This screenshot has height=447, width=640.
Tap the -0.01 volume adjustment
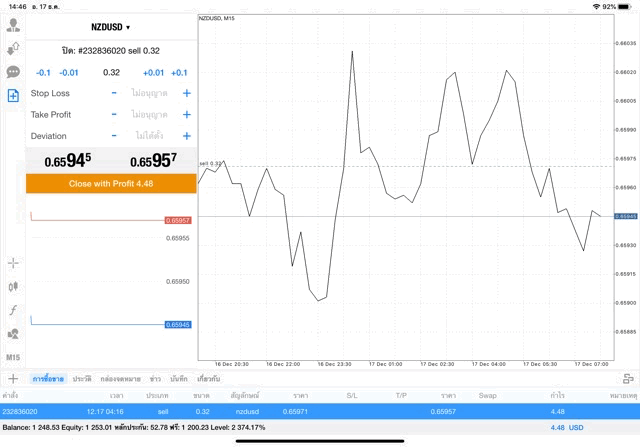coord(69,72)
